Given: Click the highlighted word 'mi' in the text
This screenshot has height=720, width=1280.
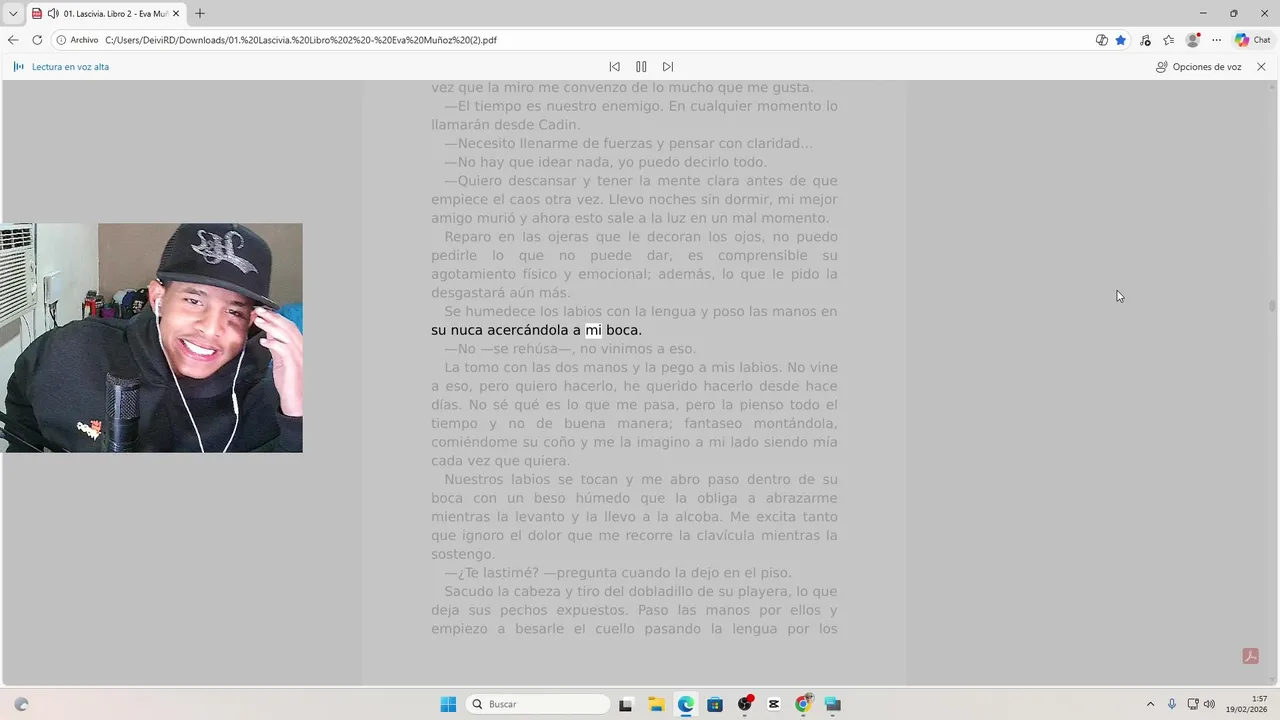Looking at the screenshot, I should 593,330.
